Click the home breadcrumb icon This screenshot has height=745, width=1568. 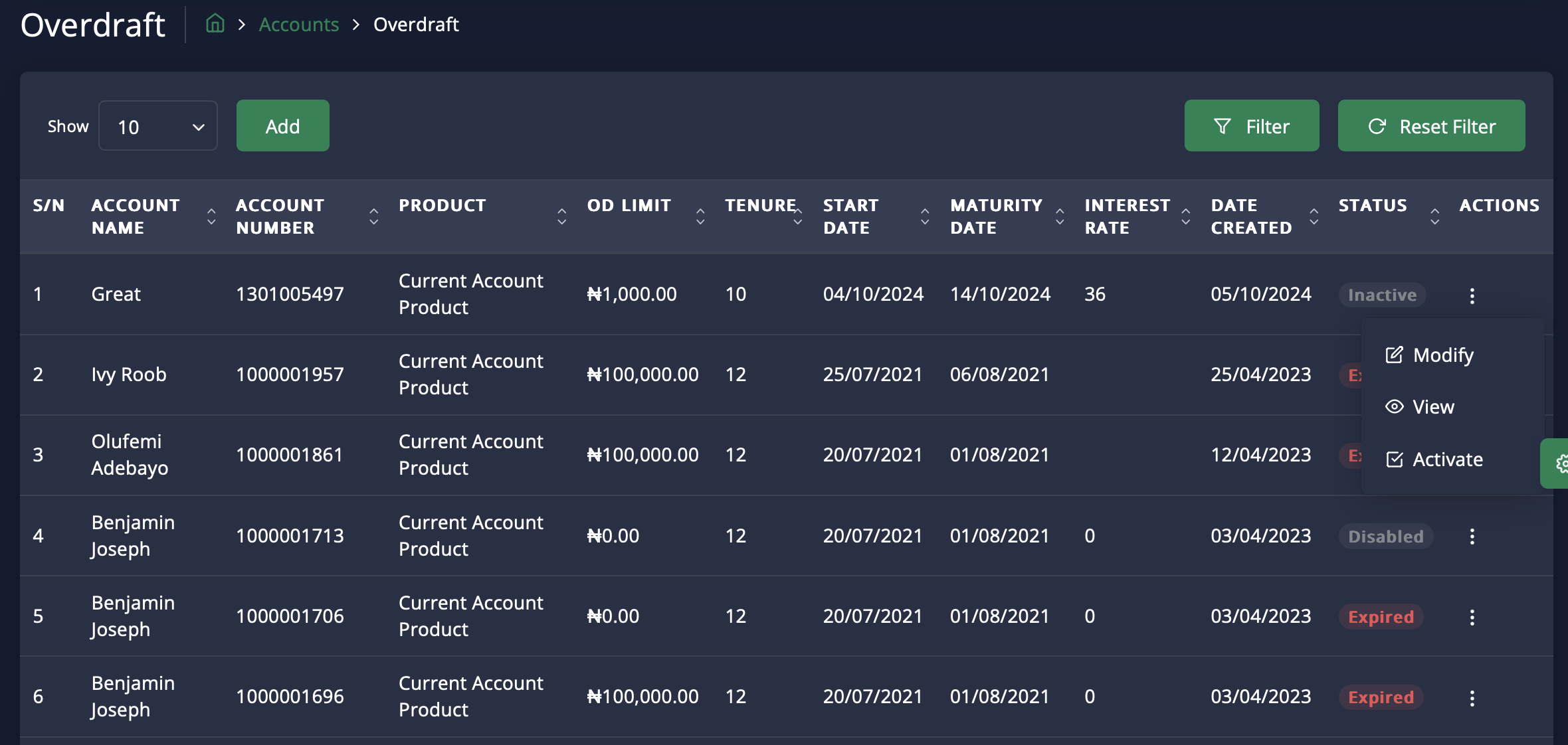pyautogui.click(x=215, y=25)
